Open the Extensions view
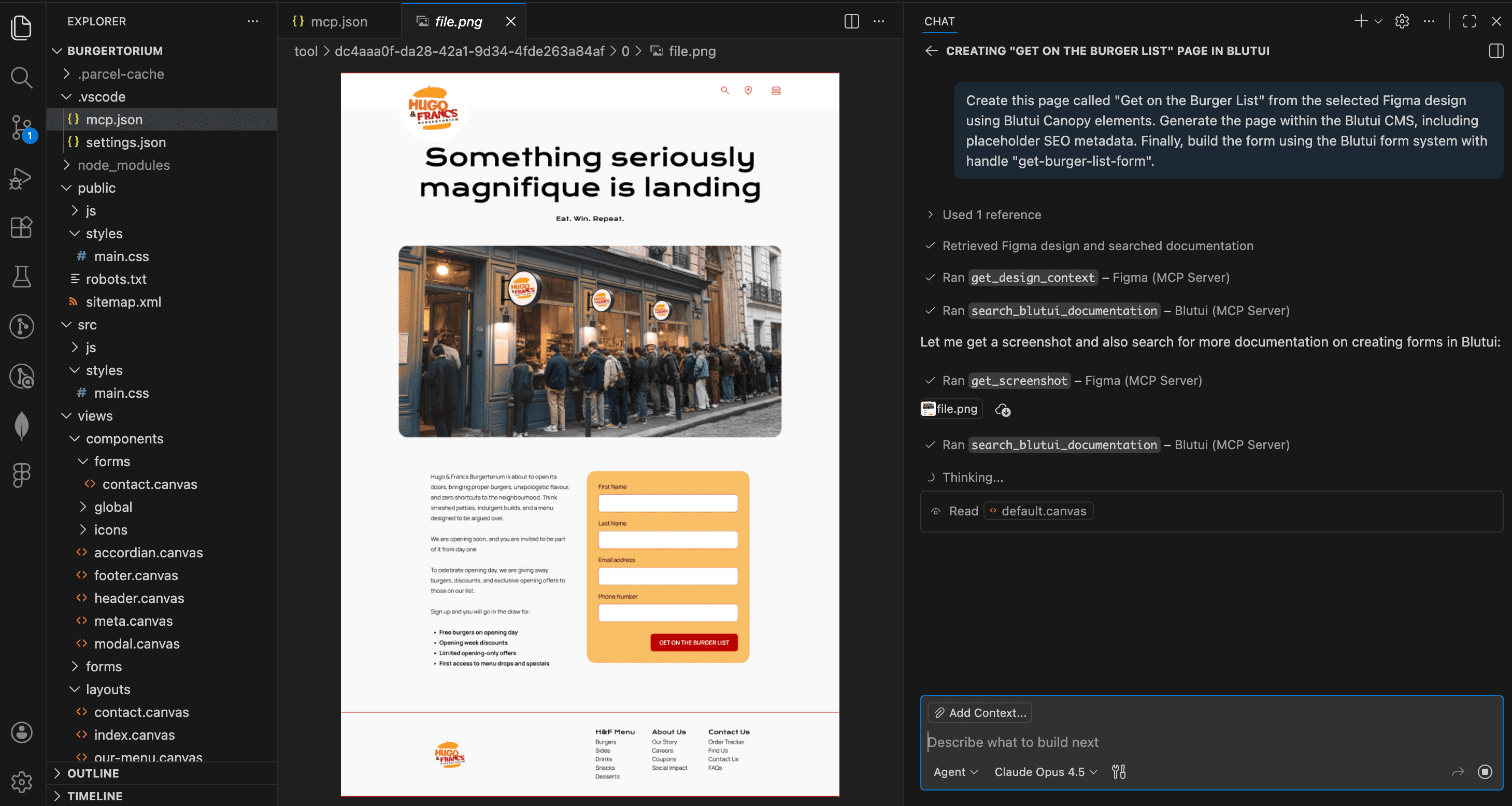The image size is (1512, 806). (x=21, y=227)
